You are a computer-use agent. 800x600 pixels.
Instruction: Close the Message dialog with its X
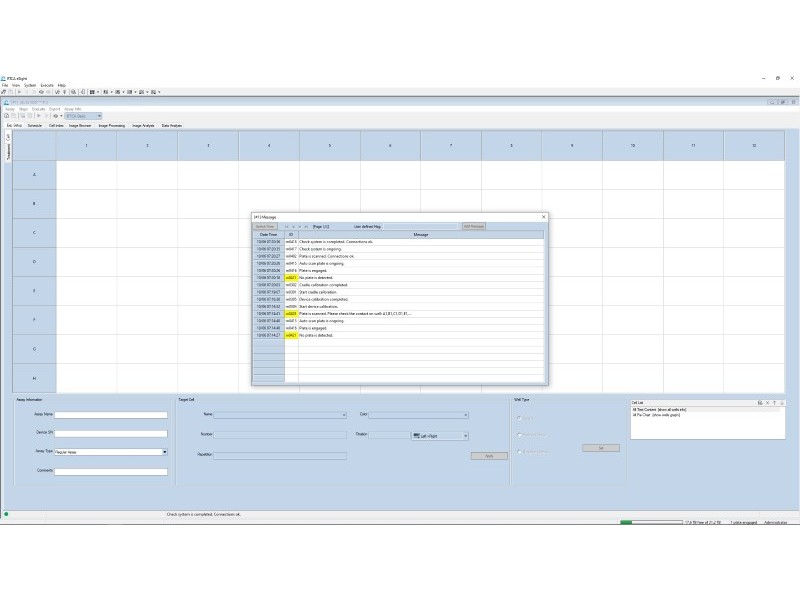(544, 217)
